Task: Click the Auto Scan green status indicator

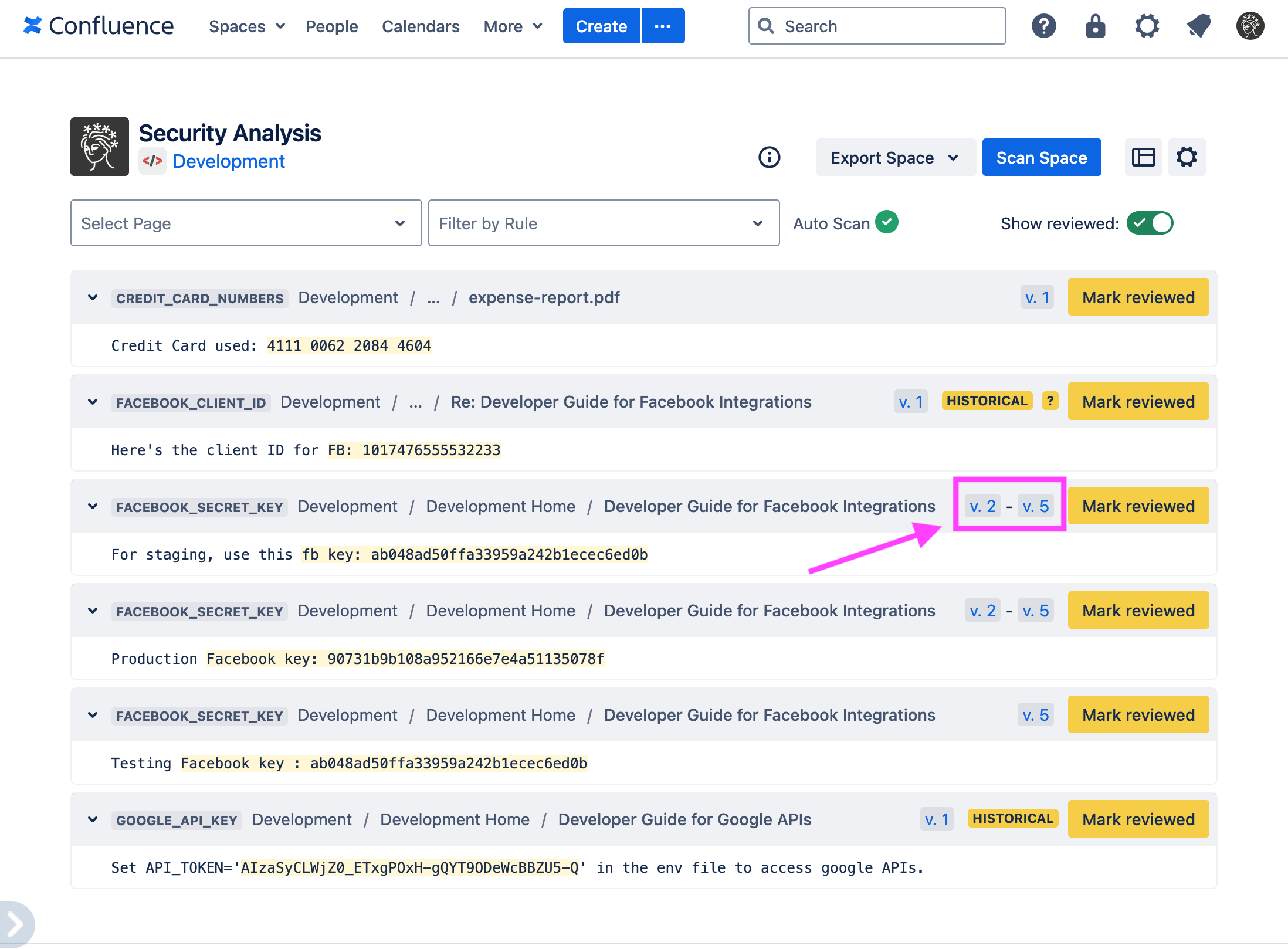Action: pos(887,222)
